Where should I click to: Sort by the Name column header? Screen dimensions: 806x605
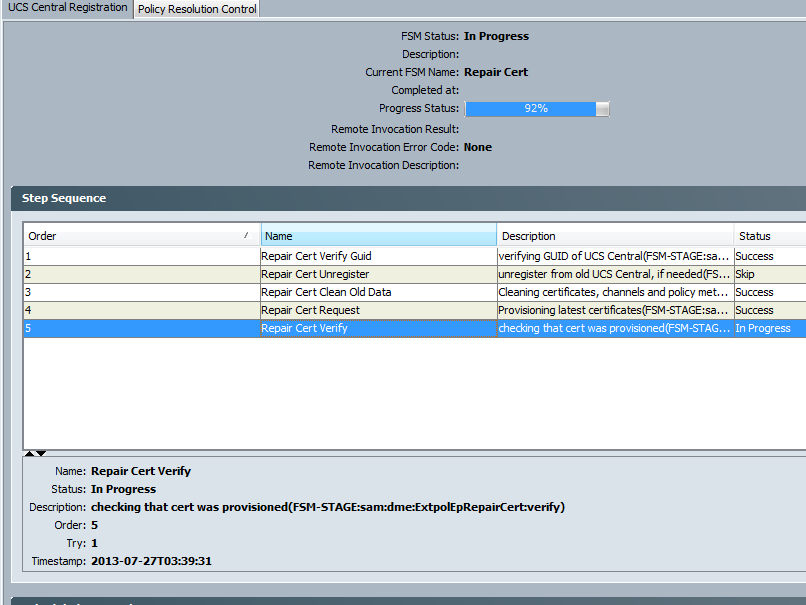pyautogui.click(x=379, y=236)
